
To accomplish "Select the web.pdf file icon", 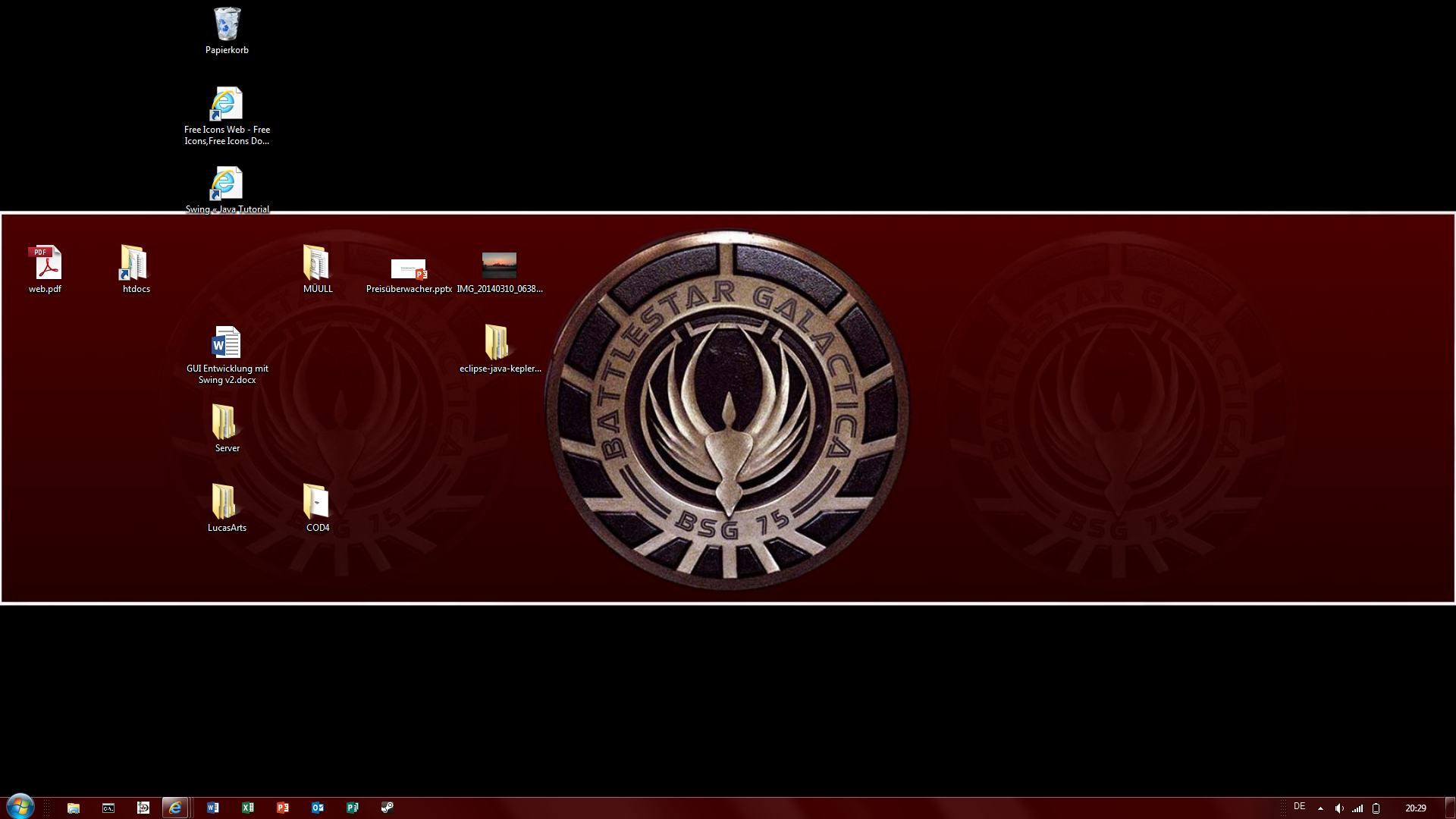I will coord(45,269).
